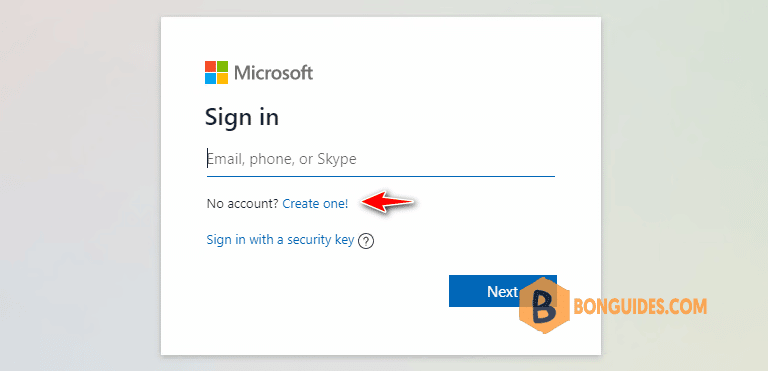Image resolution: width=768 pixels, height=371 pixels.
Task: Choose Sign in with a security key
Action: coord(280,240)
